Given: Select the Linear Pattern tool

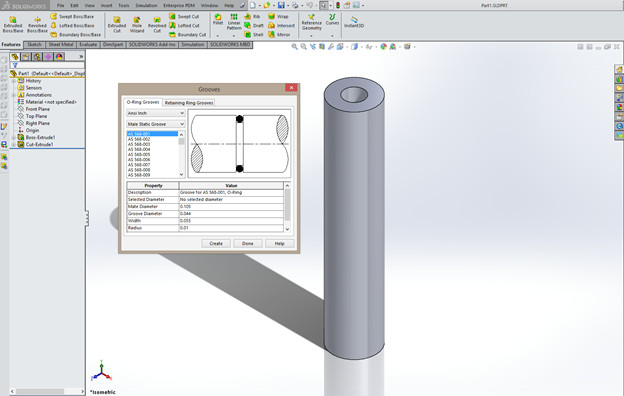Looking at the screenshot, I should coord(234,22).
